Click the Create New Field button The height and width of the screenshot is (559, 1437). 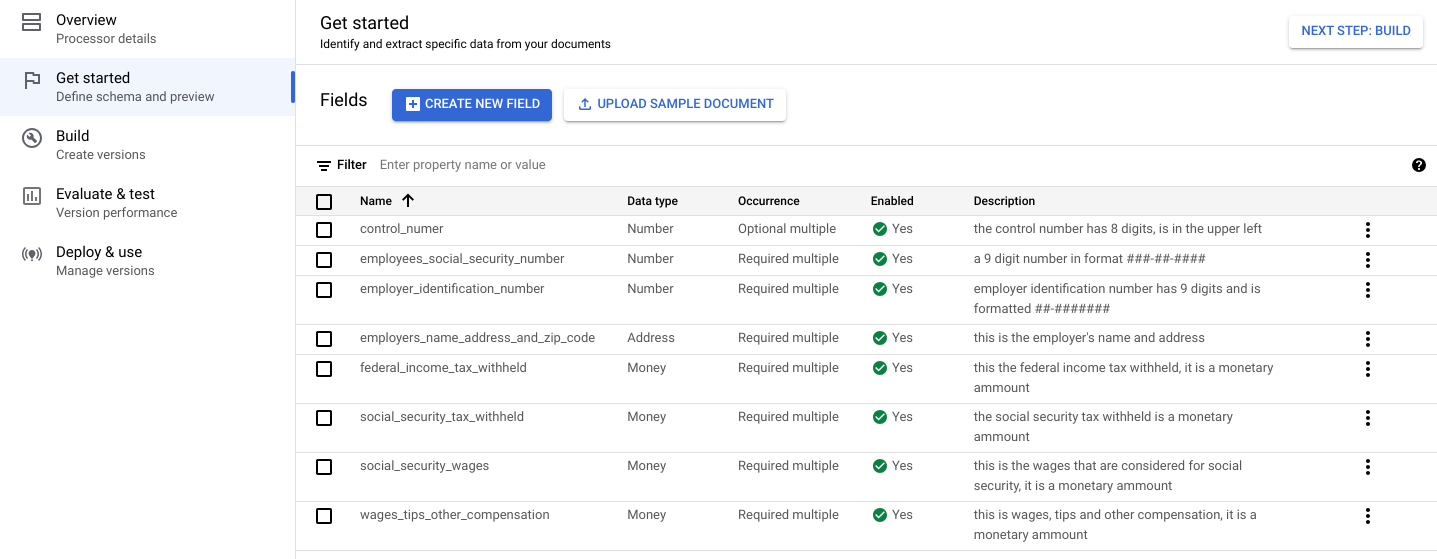coord(471,104)
